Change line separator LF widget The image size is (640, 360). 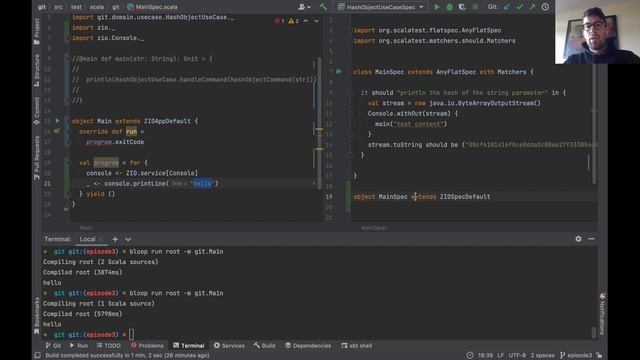[x=501, y=356]
